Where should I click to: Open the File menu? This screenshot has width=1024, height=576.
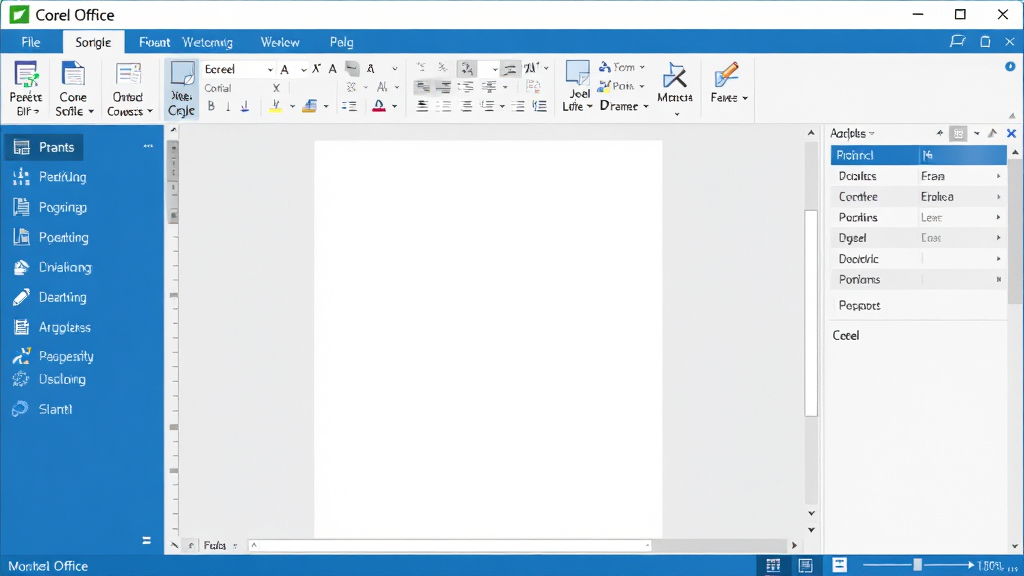(x=31, y=42)
